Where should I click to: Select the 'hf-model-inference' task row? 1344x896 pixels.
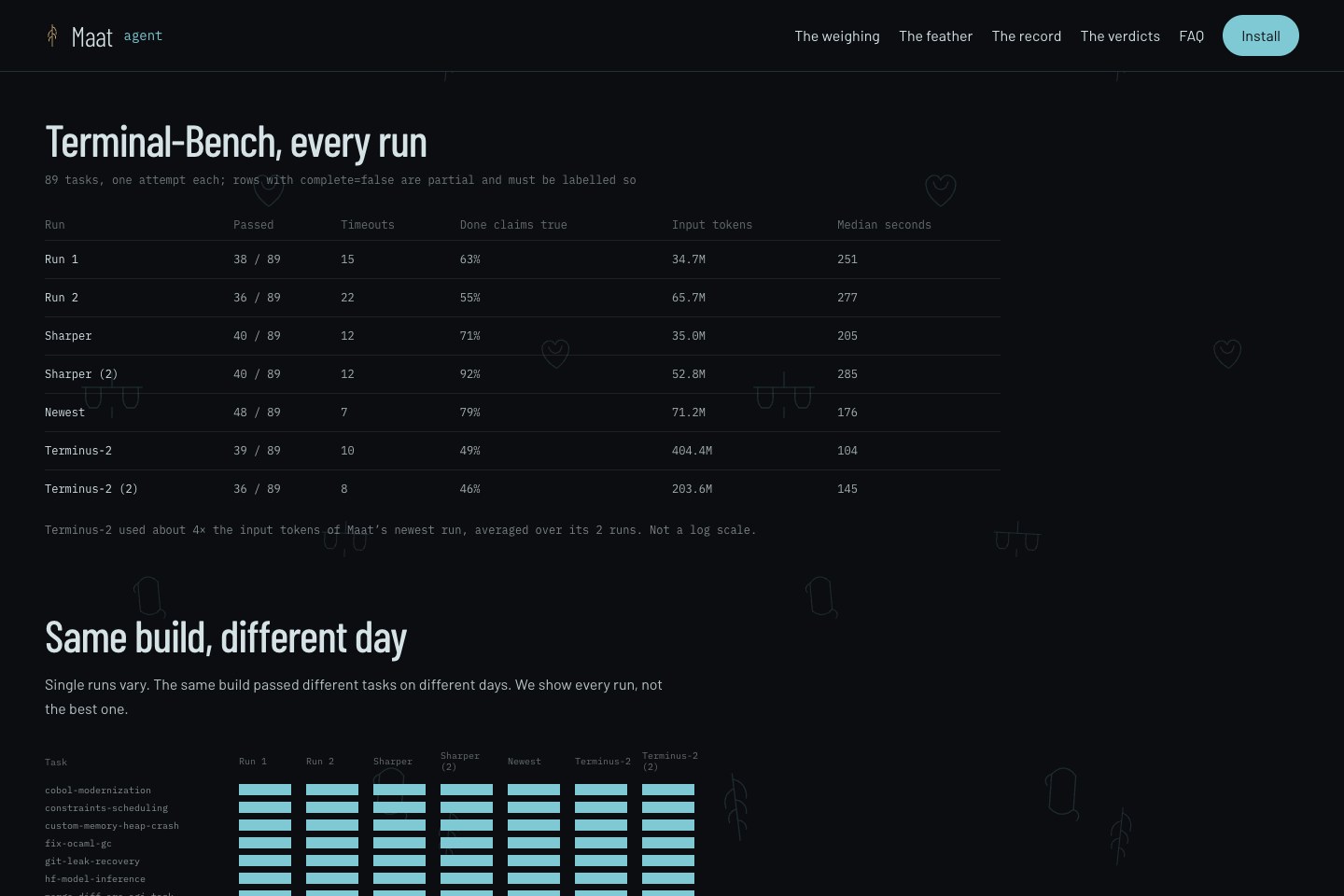(x=95, y=879)
